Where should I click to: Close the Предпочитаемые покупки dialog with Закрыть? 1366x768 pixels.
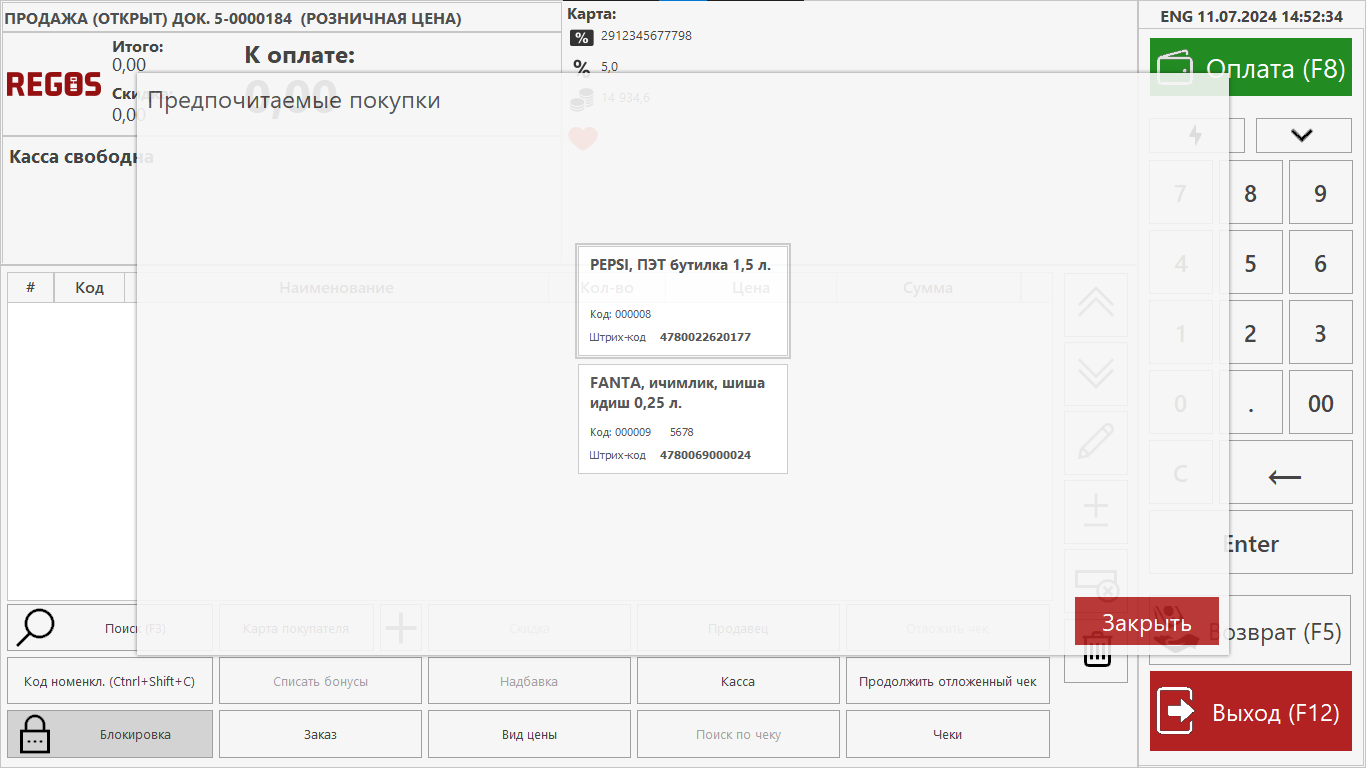1146,622
